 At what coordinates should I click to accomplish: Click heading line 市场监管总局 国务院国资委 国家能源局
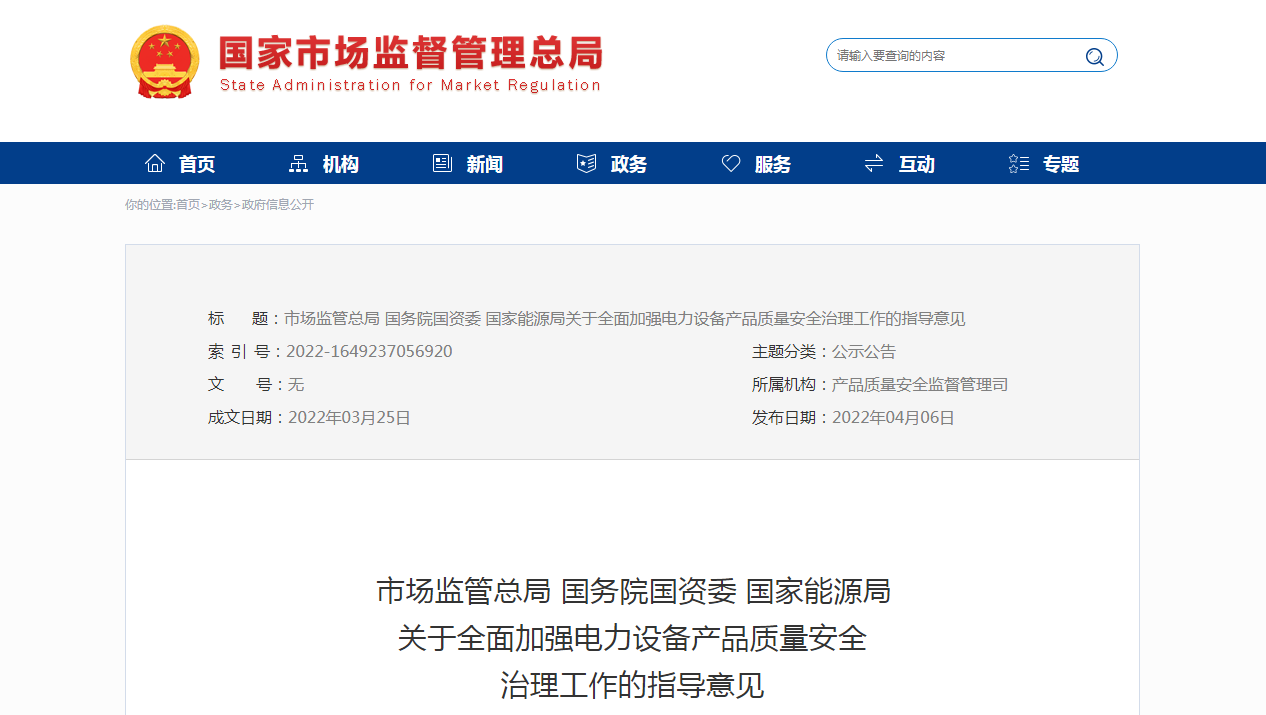click(633, 592)
